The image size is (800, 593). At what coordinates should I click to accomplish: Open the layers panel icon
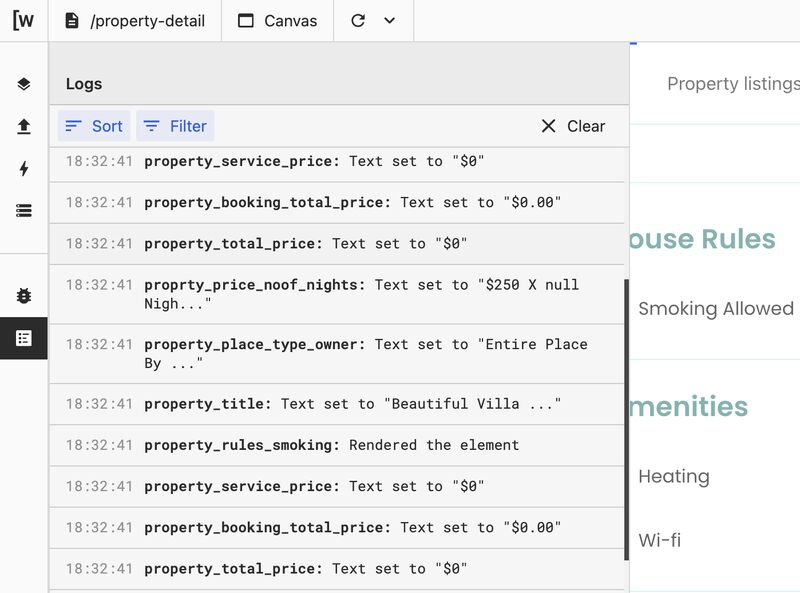(23, 84)
